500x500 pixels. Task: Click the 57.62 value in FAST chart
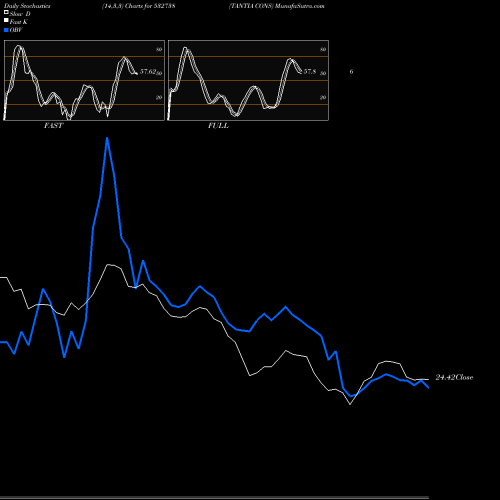click(x=148, y=72)
